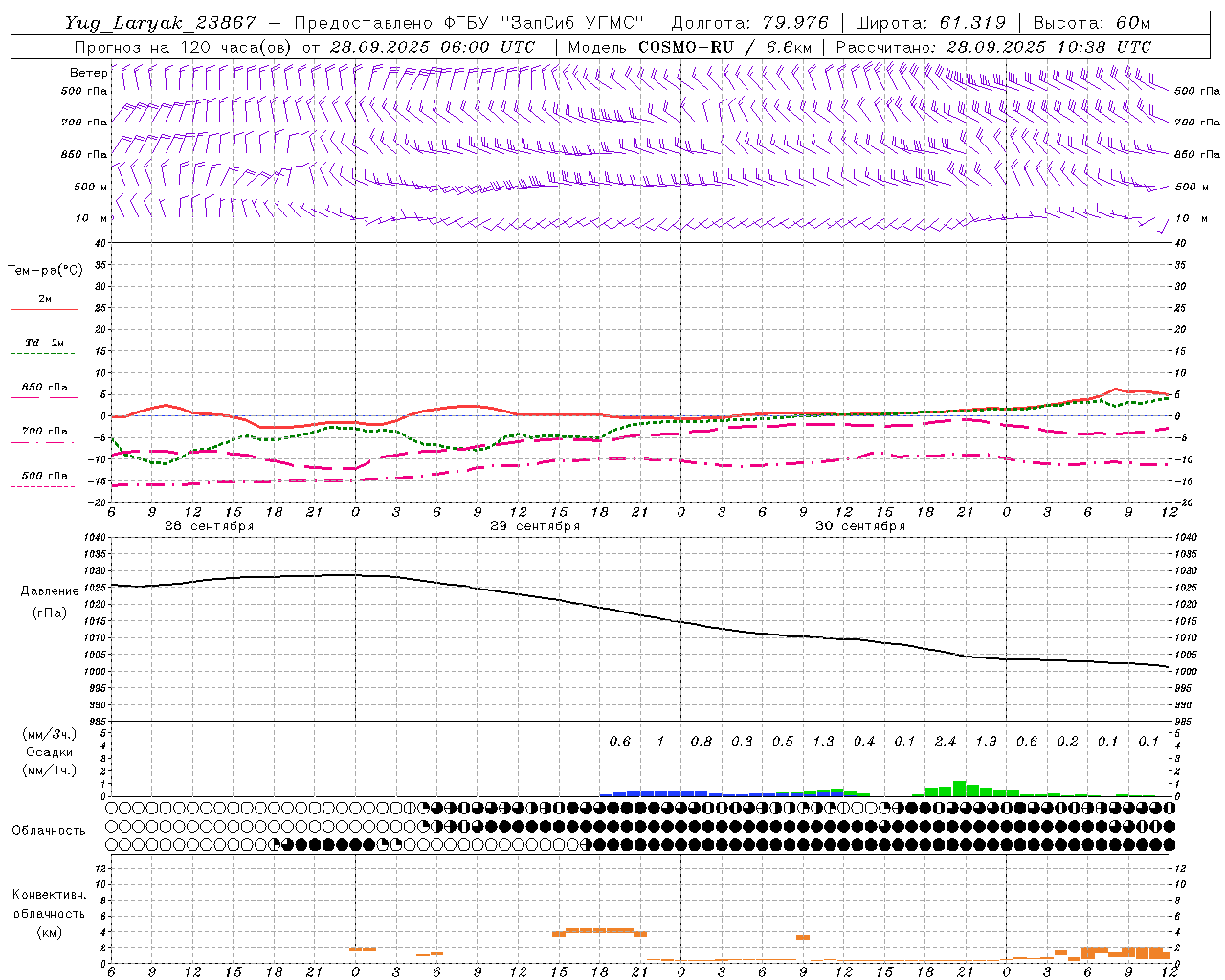1225x980 pixels.
Task: Select the elevation text Высота: 60м
Action: click(1091, 24)
